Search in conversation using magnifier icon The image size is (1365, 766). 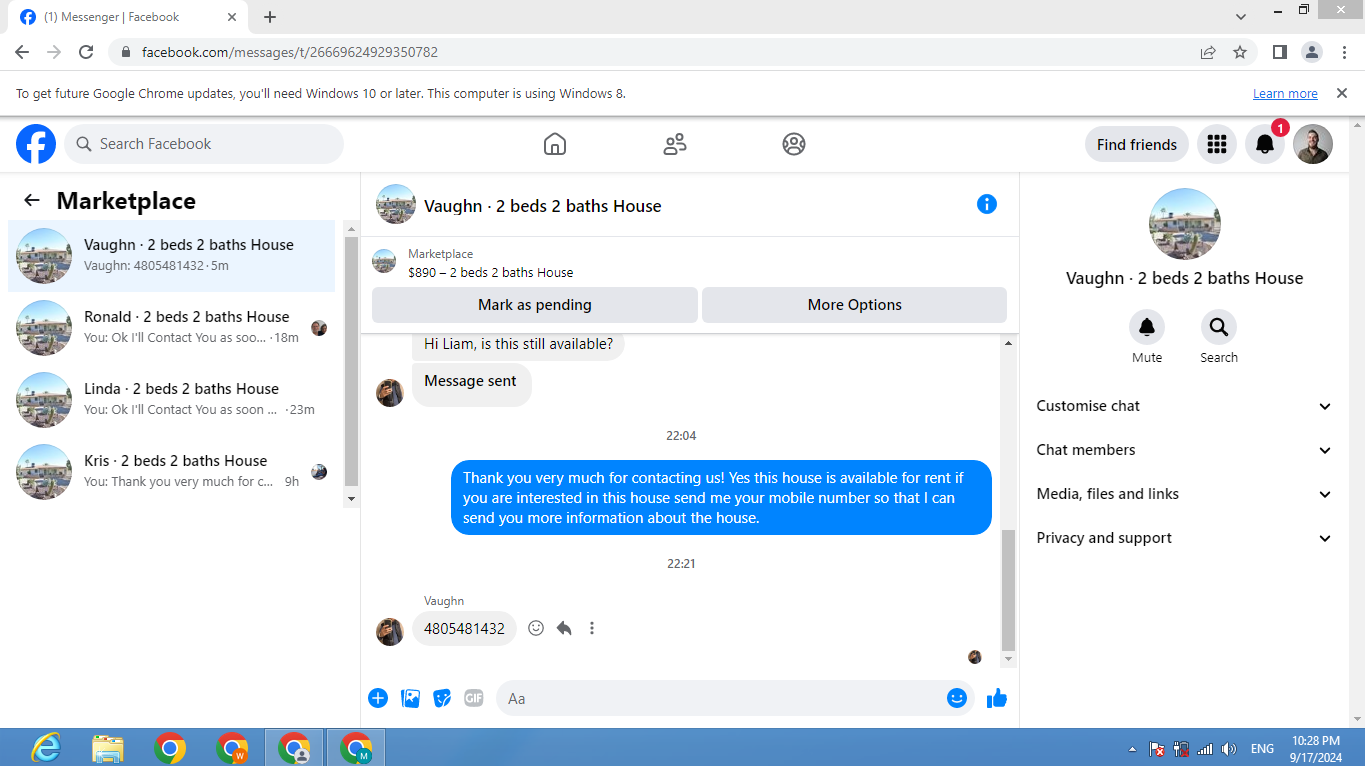1219,327
